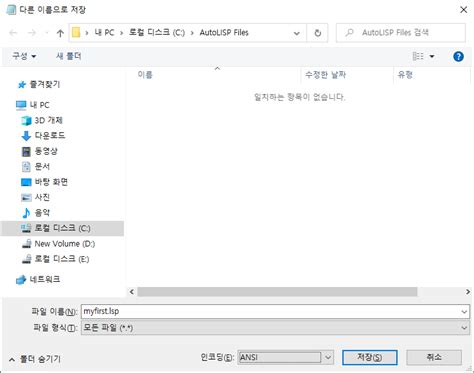Create a new folder with 새 폴더

pos(68,56)
